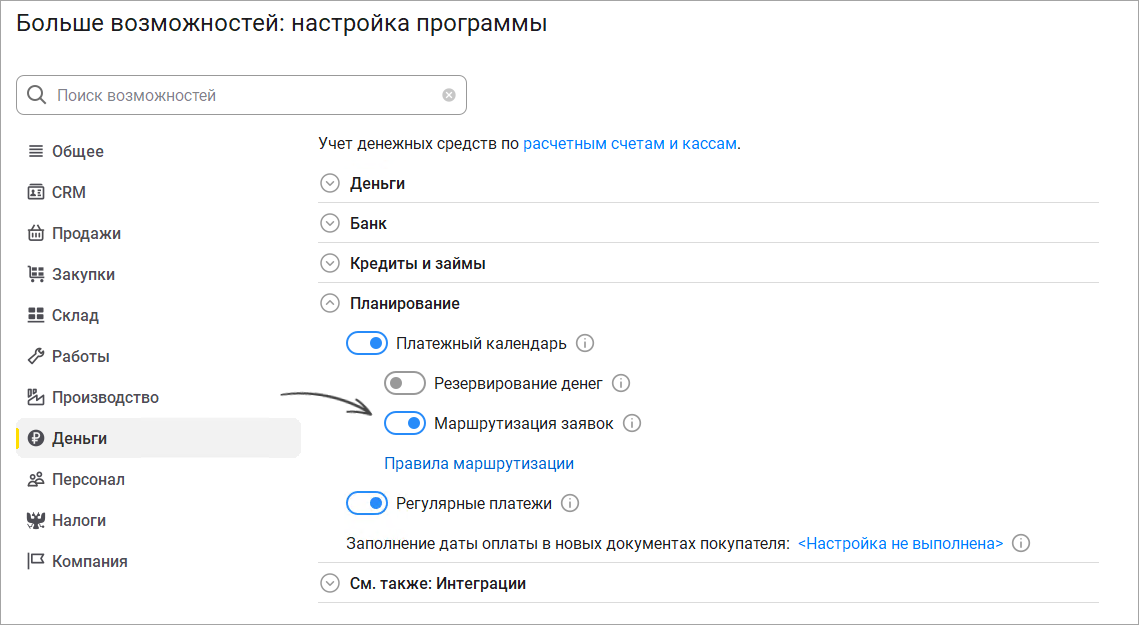Image resolution: width=1139 pixels, height=625 pixels.
Task: Click the Поиск возможностей search field
Action: 241,95
